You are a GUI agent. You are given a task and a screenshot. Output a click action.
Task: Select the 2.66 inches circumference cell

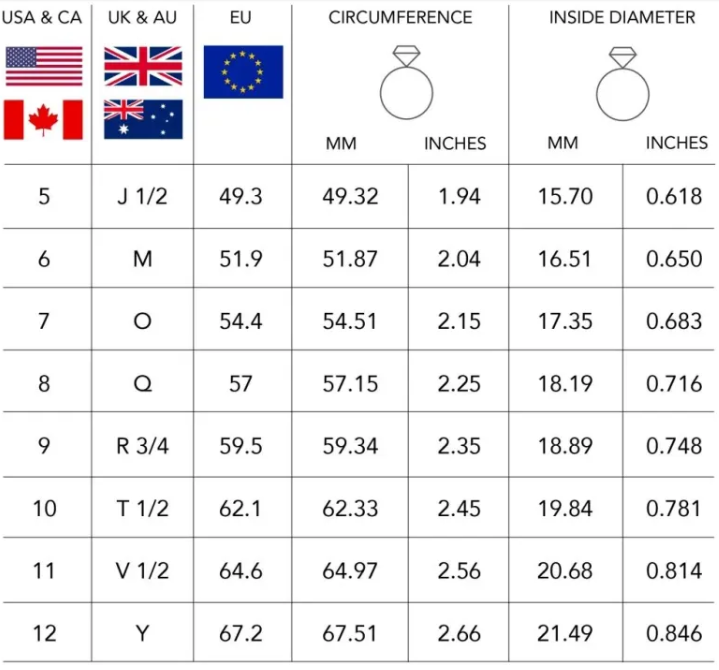pyautogui.click(x=459, y=634)
